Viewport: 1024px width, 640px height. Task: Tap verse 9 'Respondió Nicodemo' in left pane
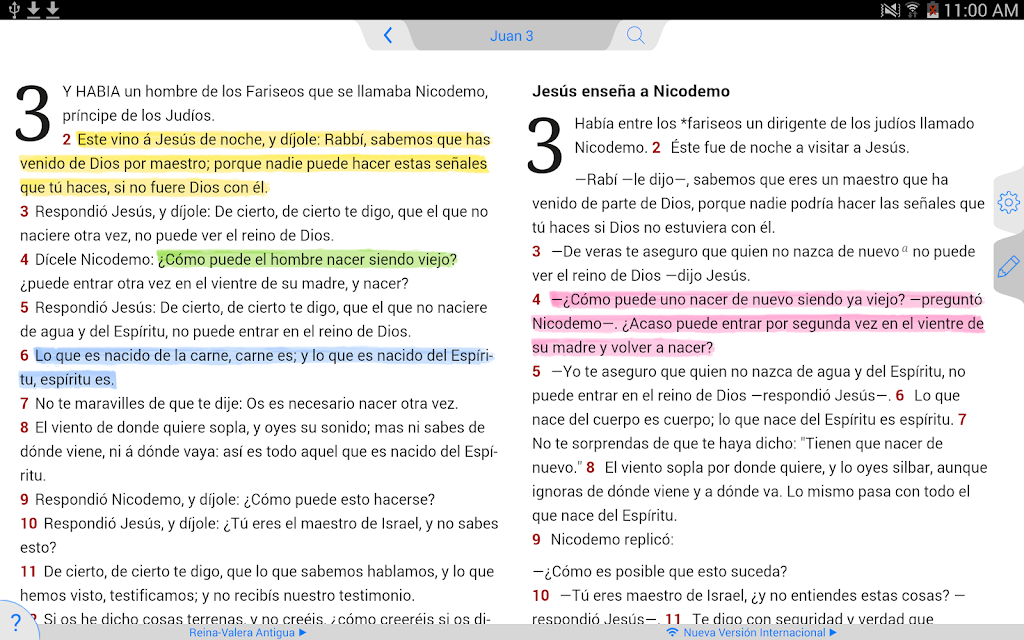[x=234, y=500]
